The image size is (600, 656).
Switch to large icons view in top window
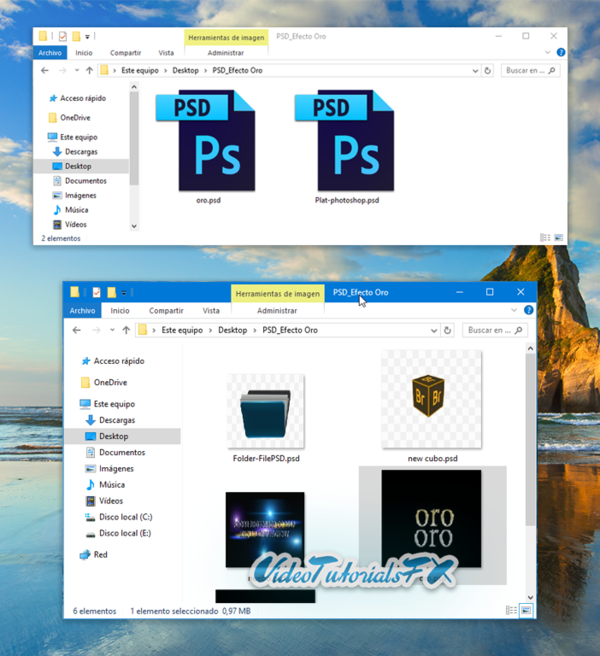(559, 238)
